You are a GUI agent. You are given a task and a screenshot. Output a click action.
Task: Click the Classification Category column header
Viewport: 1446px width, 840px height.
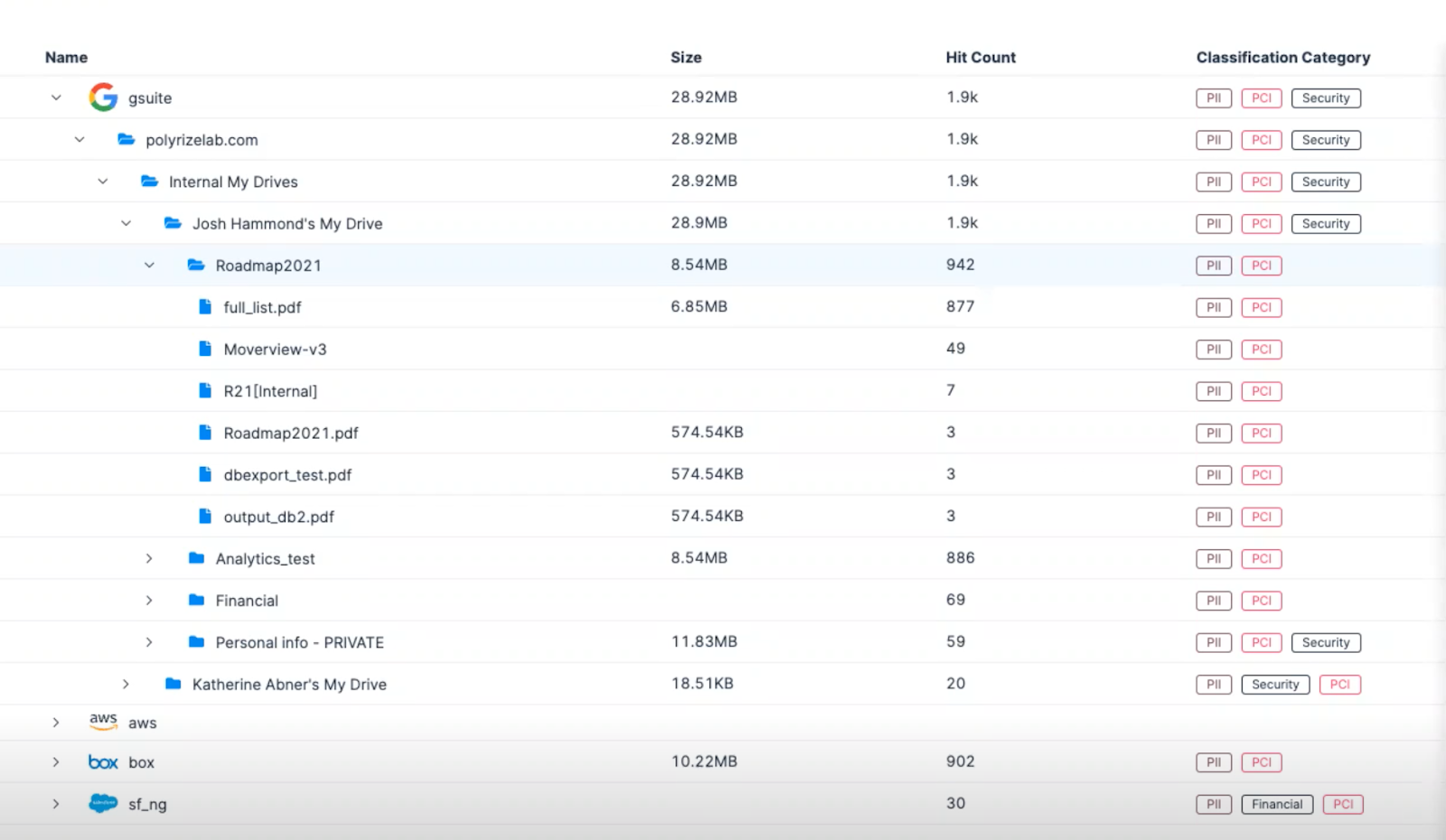[1282, 57]
